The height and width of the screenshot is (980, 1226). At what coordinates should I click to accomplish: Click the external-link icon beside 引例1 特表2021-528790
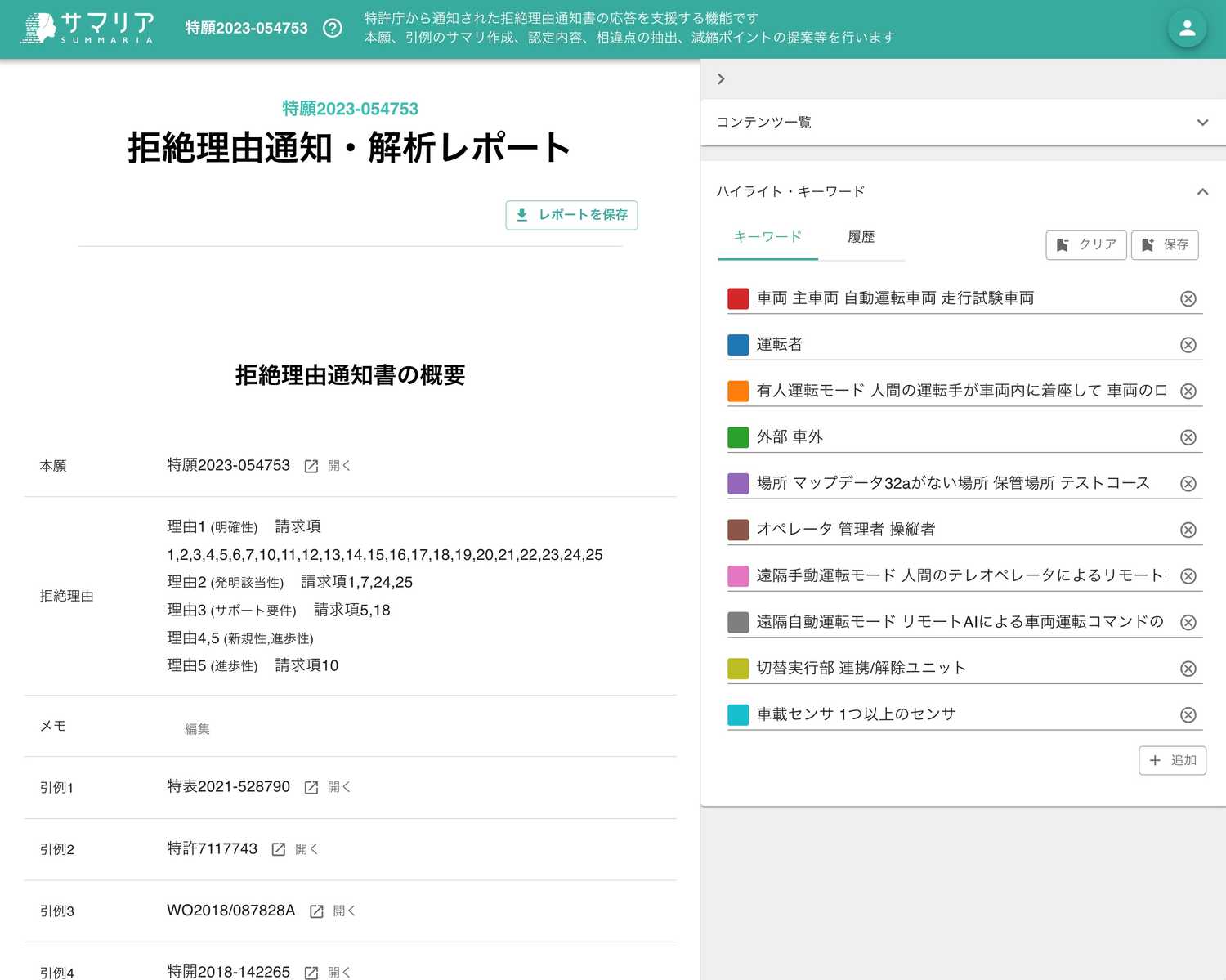(x=311, y=787)
